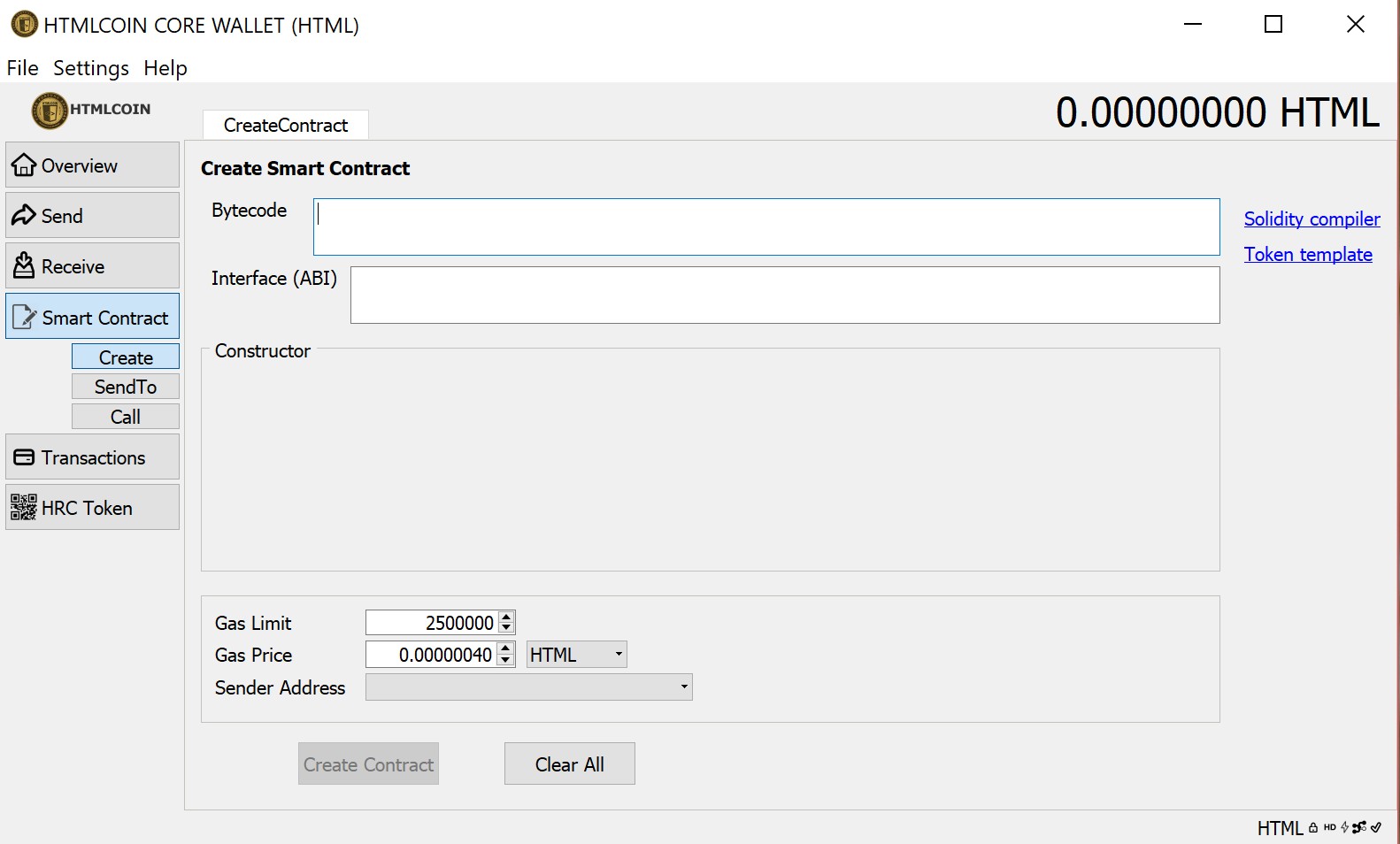Select the CreateContract tab
The image size is (1400, 844).
(286, 125)
